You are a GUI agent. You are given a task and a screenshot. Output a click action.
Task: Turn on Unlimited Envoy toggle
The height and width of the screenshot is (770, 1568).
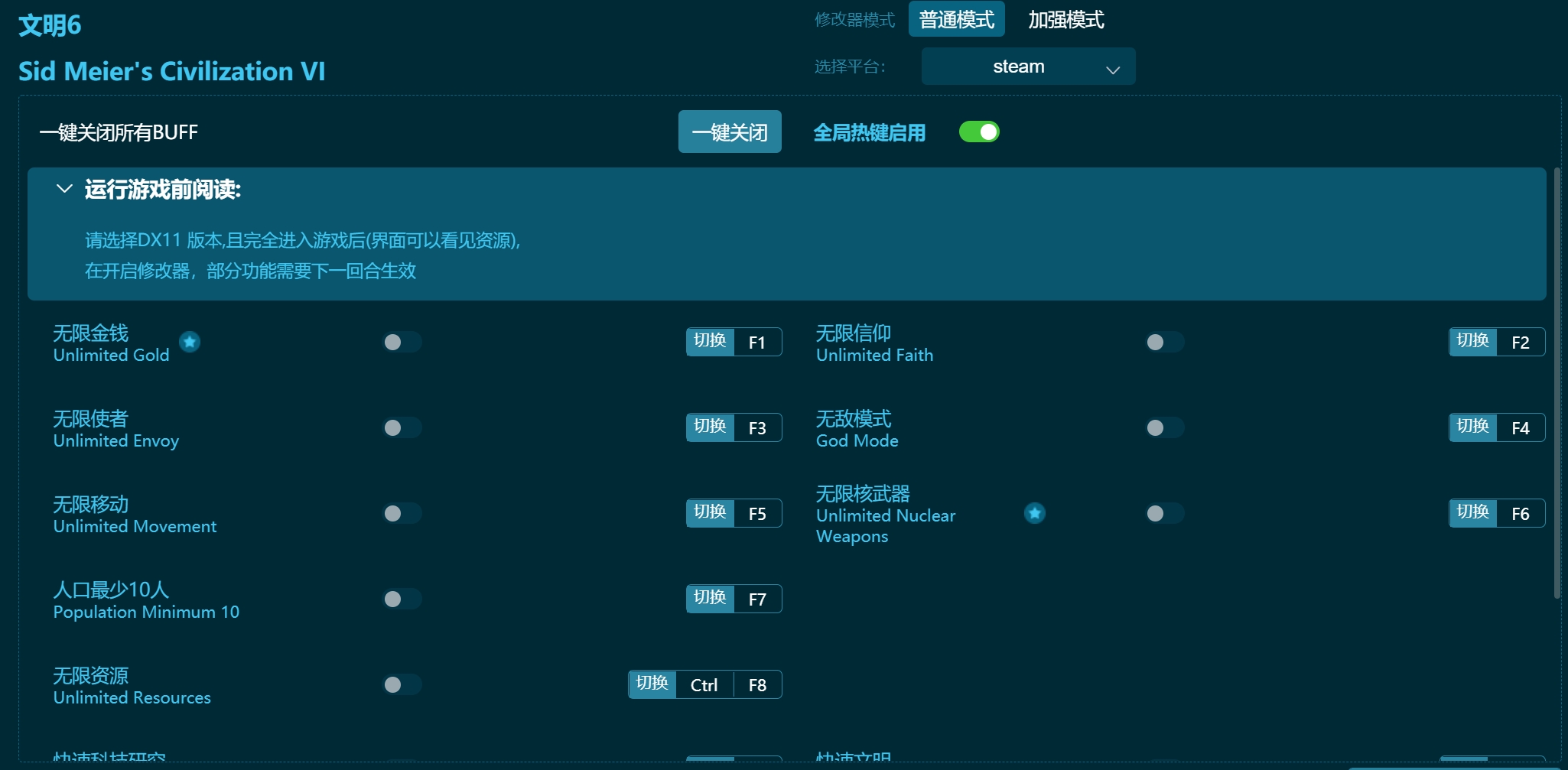tap(402, 427)
